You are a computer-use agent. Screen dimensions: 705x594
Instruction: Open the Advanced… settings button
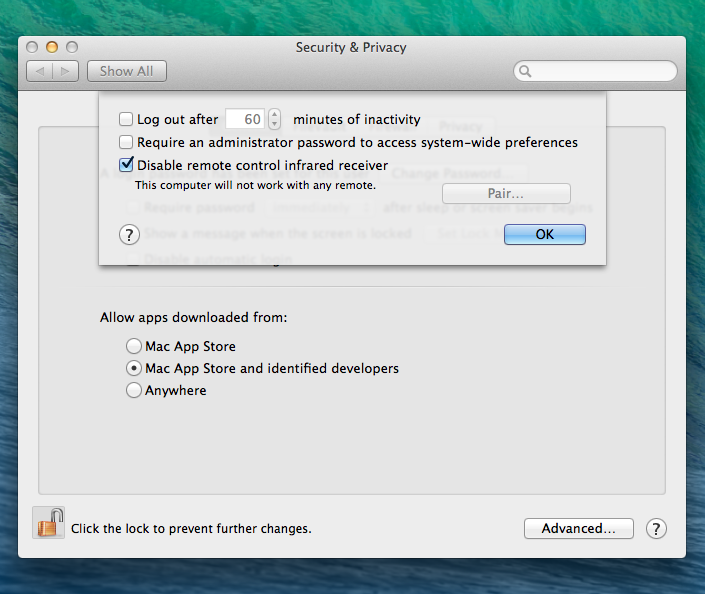pos(579,528)
